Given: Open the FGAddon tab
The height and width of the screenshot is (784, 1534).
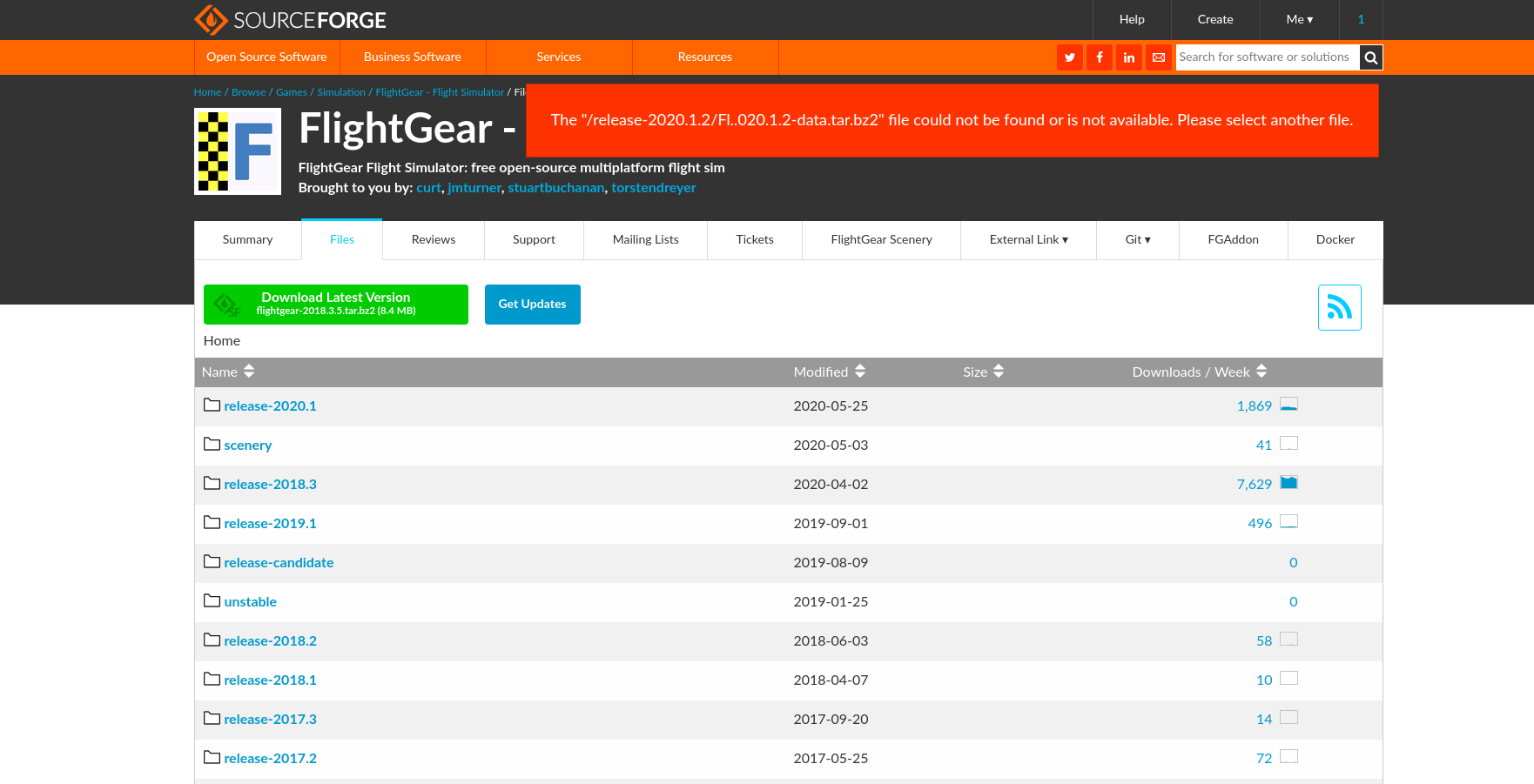Looking at the screenshot, I should click(1233, 239).
